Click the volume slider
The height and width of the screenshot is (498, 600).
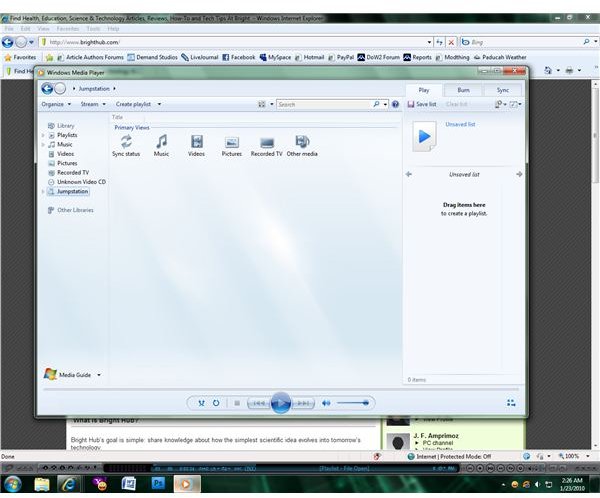point(353,403)
